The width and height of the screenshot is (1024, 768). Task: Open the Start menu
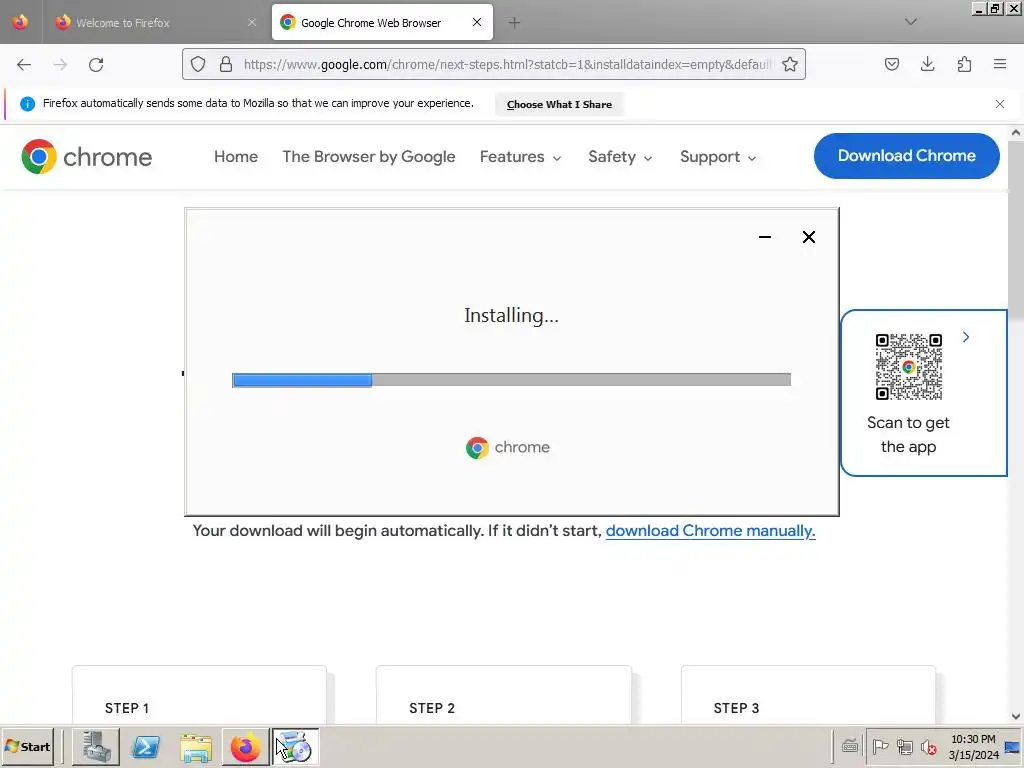pyautogui.click(x=27, y=746)
